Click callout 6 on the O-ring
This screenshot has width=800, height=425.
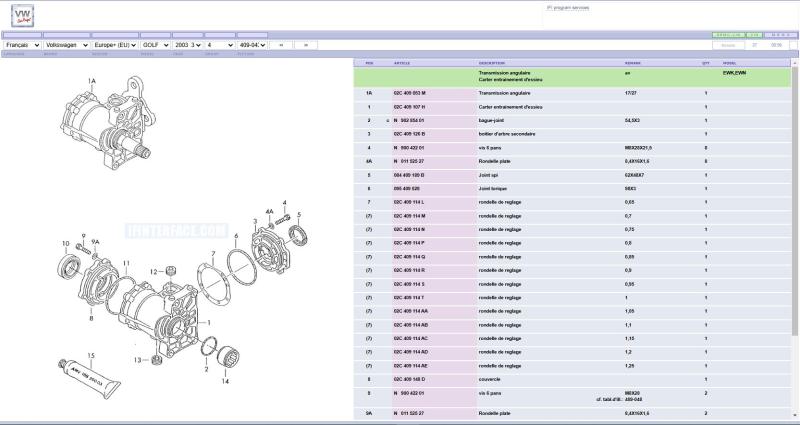[236, 236]
